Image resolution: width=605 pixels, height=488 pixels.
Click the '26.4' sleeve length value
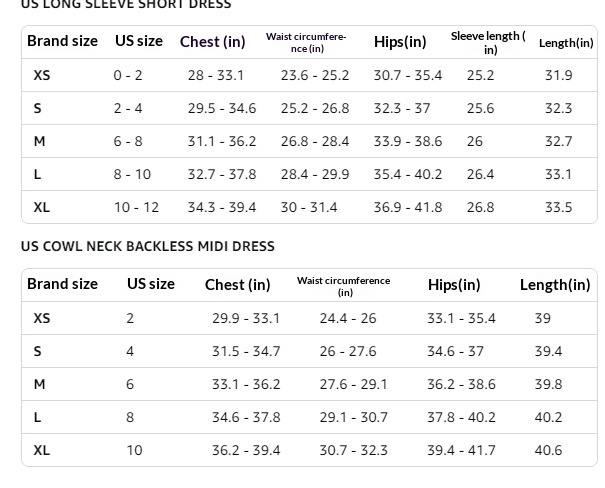[480, 174]
